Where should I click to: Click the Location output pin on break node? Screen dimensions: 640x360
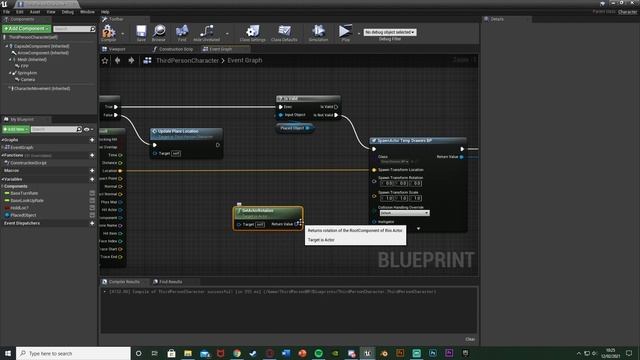[120, 171]
